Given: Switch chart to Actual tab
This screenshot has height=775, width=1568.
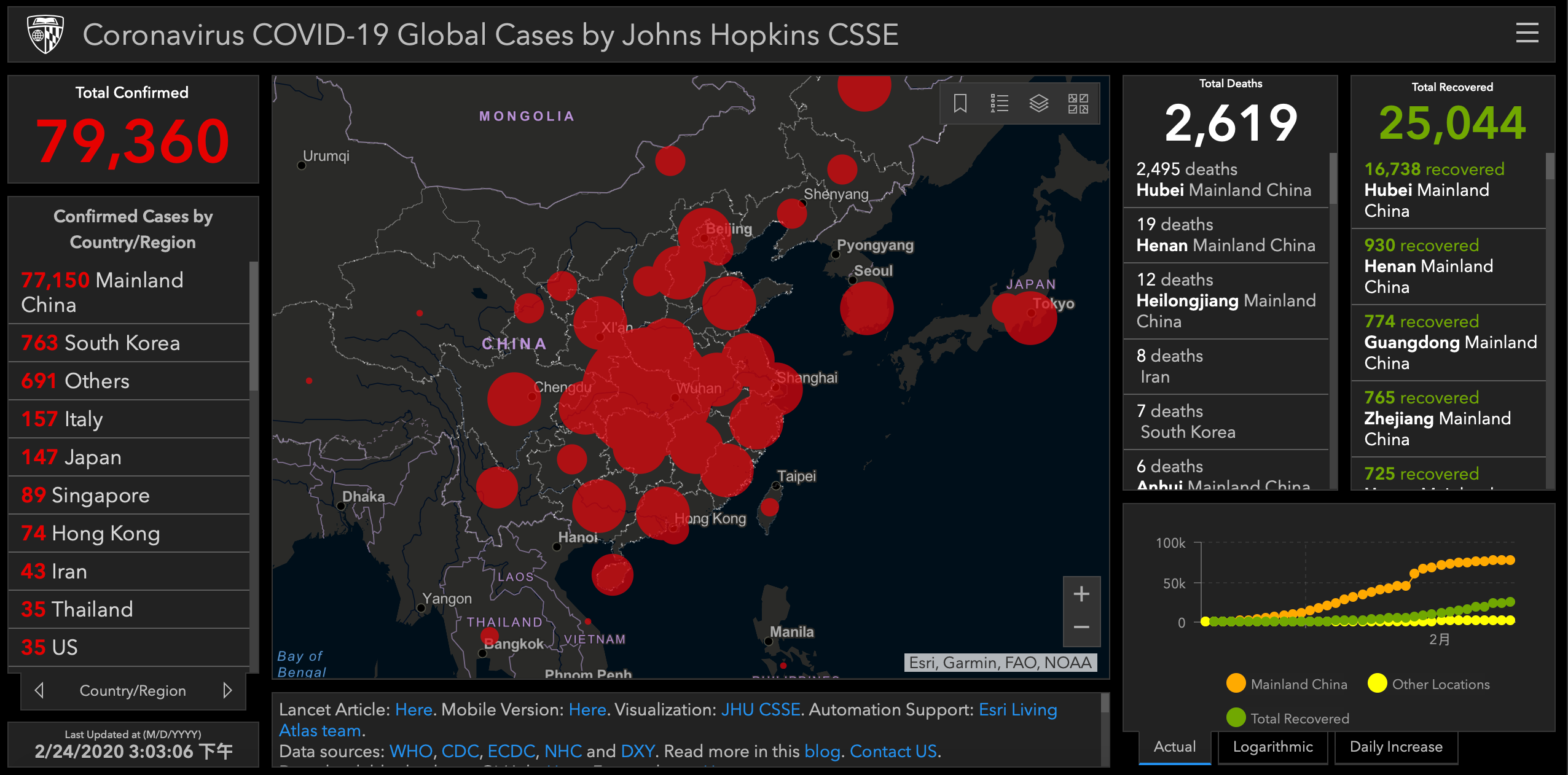Looking at the screenshot, I should (x=1175, y=747).
